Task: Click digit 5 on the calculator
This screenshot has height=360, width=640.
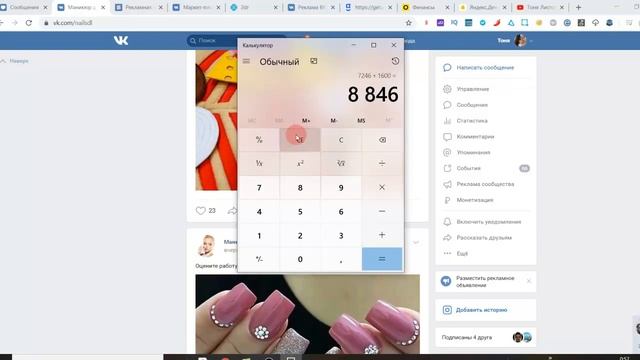Action: click(x=300, y=212)
